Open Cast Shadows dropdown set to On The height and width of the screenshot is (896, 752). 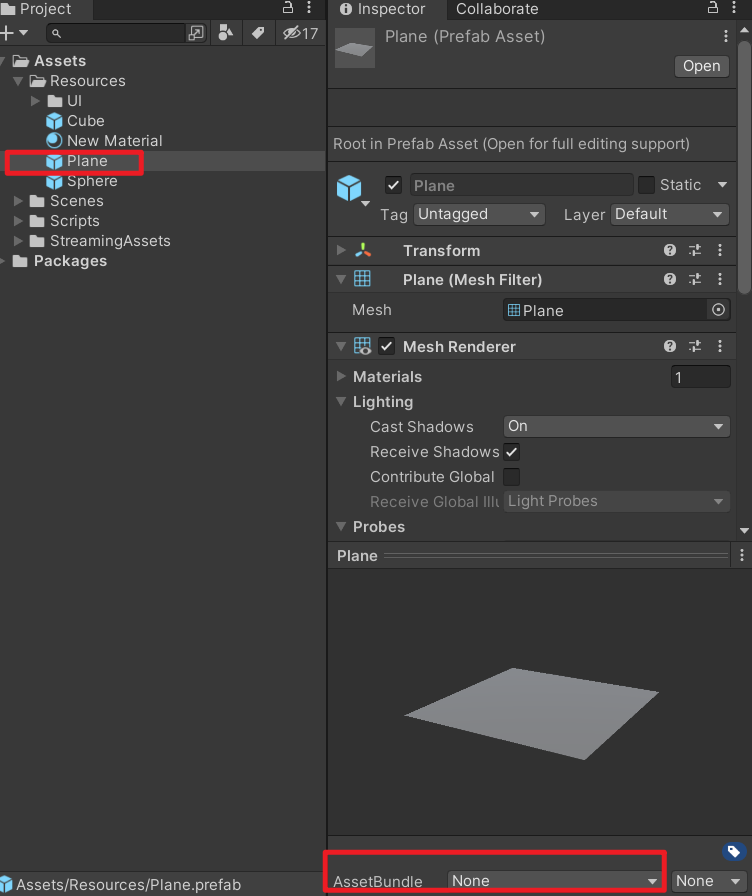pyautogui.click(x=617, y=426)
